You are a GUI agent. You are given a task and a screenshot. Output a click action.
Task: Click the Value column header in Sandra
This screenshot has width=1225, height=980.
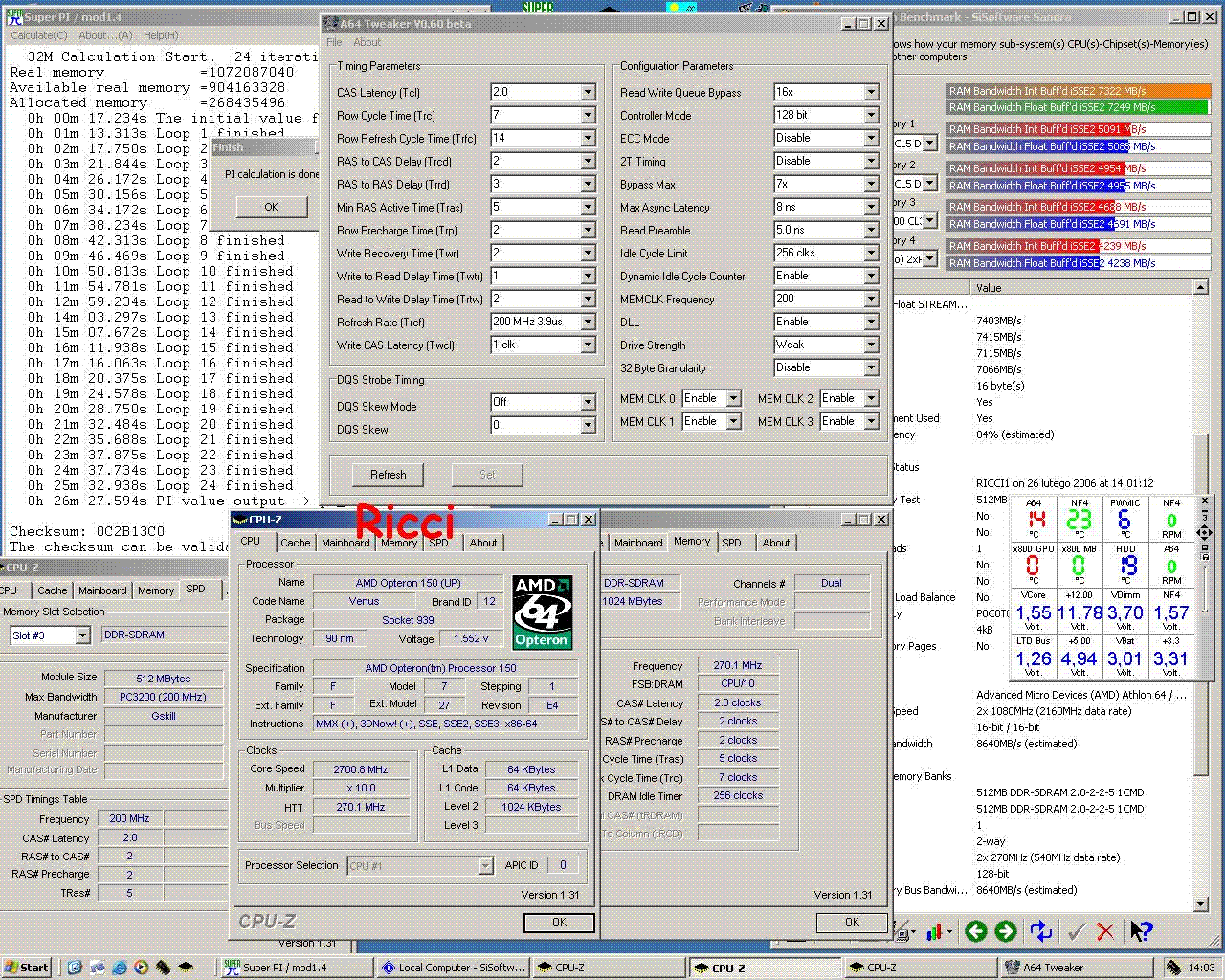click(x=1081, y=287)
